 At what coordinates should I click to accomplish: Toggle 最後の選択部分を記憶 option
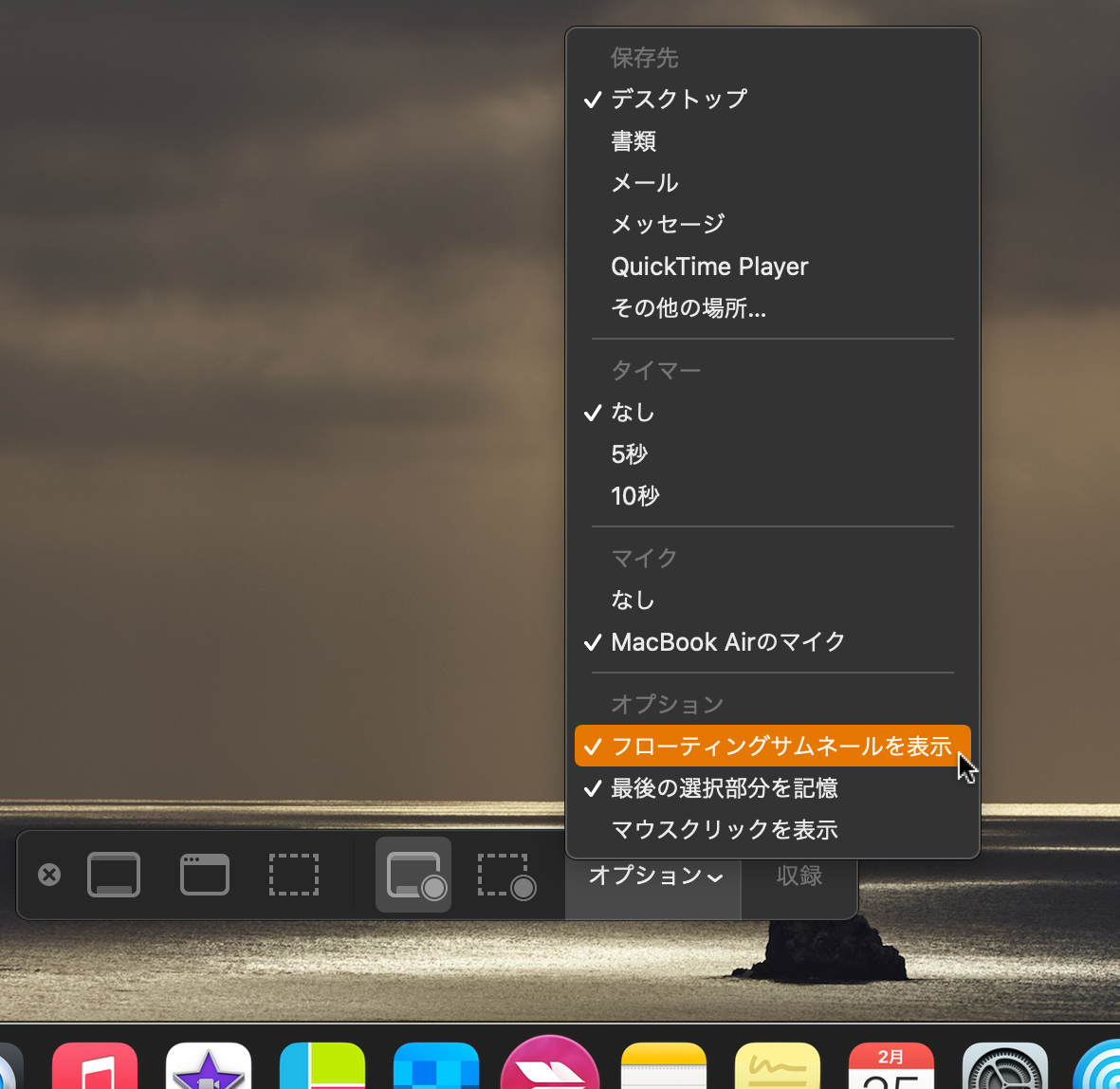[x=772, y=788]
